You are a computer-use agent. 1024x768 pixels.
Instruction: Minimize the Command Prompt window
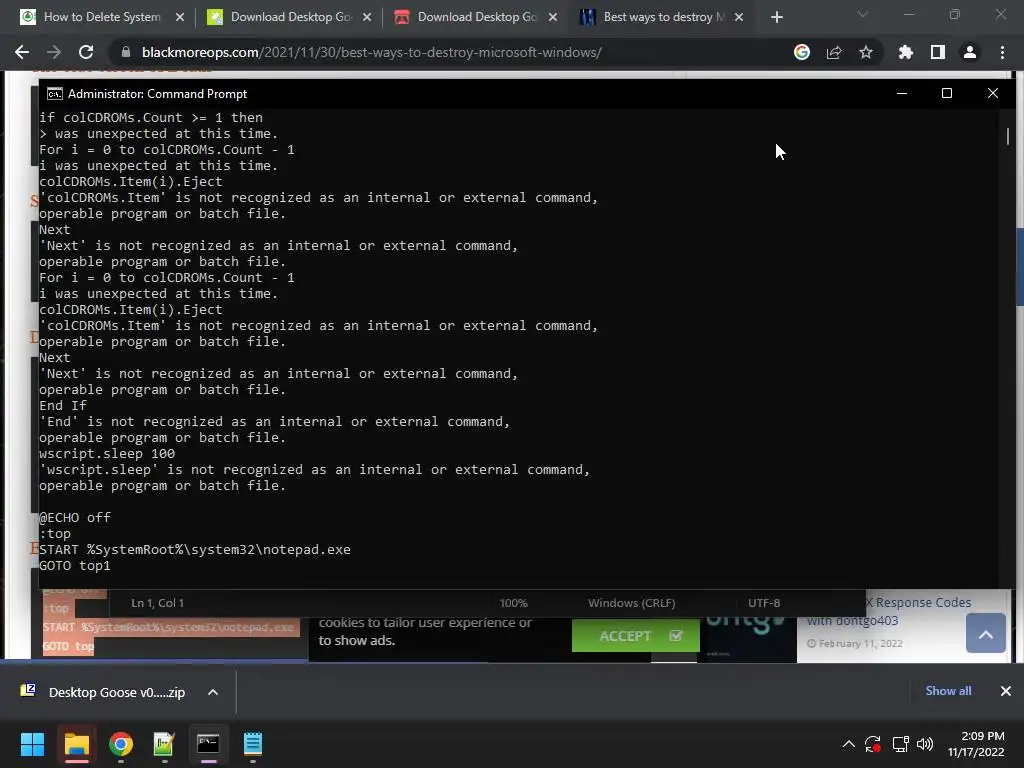(902, 93)
